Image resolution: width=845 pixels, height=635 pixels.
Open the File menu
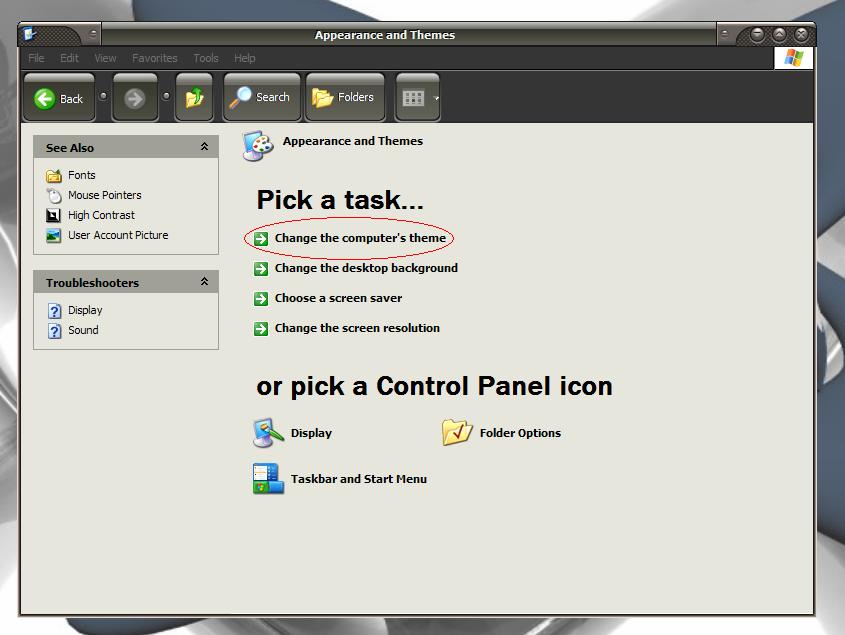tap(36, 58)
